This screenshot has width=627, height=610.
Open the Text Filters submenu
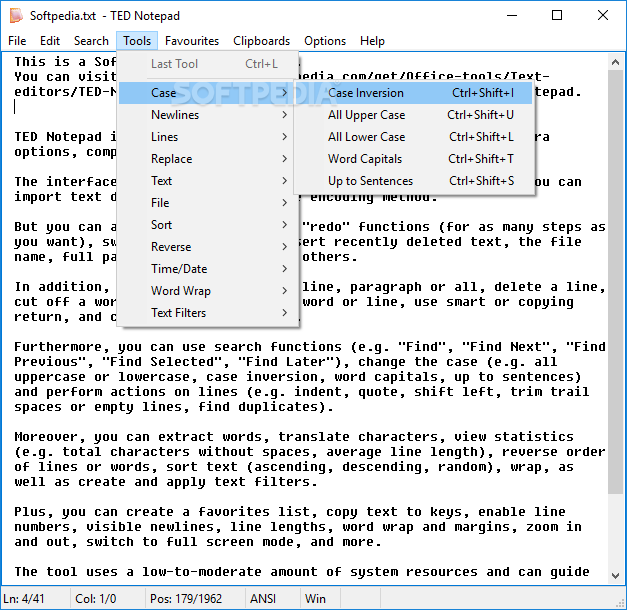(207, 313)
